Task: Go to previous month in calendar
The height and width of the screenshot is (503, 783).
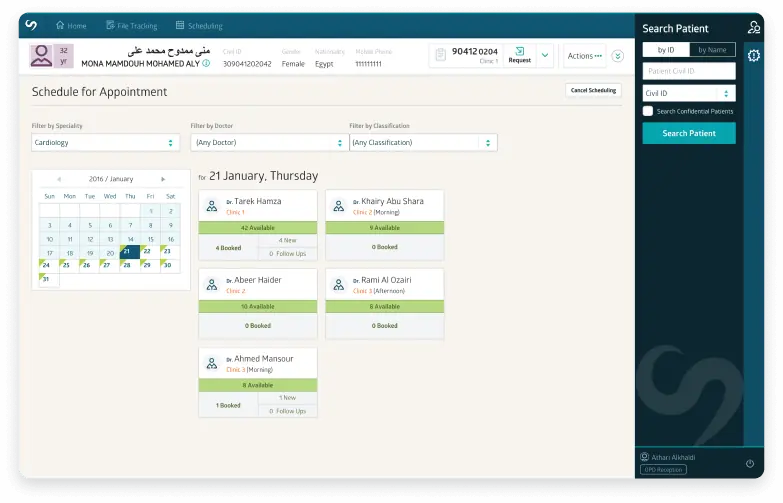Action: 59,179
